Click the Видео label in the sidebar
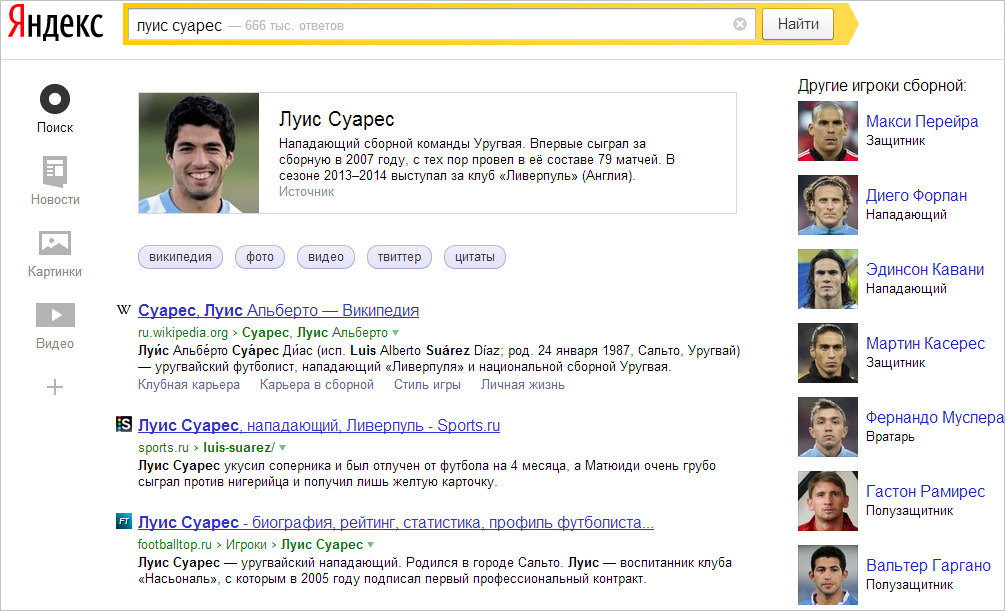 pyautogui.click(x=55, y=344)
